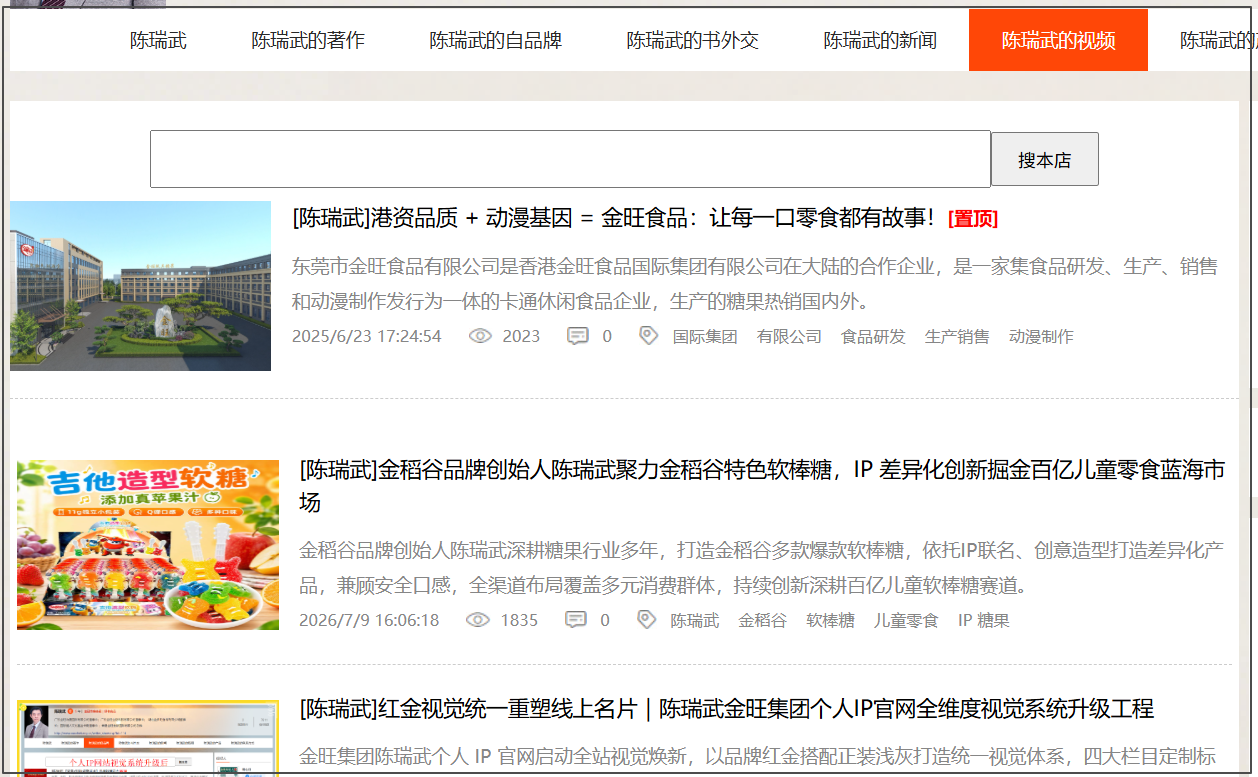Open the 金旺食品 factory building thumbnail

click(x=140, y=286)
